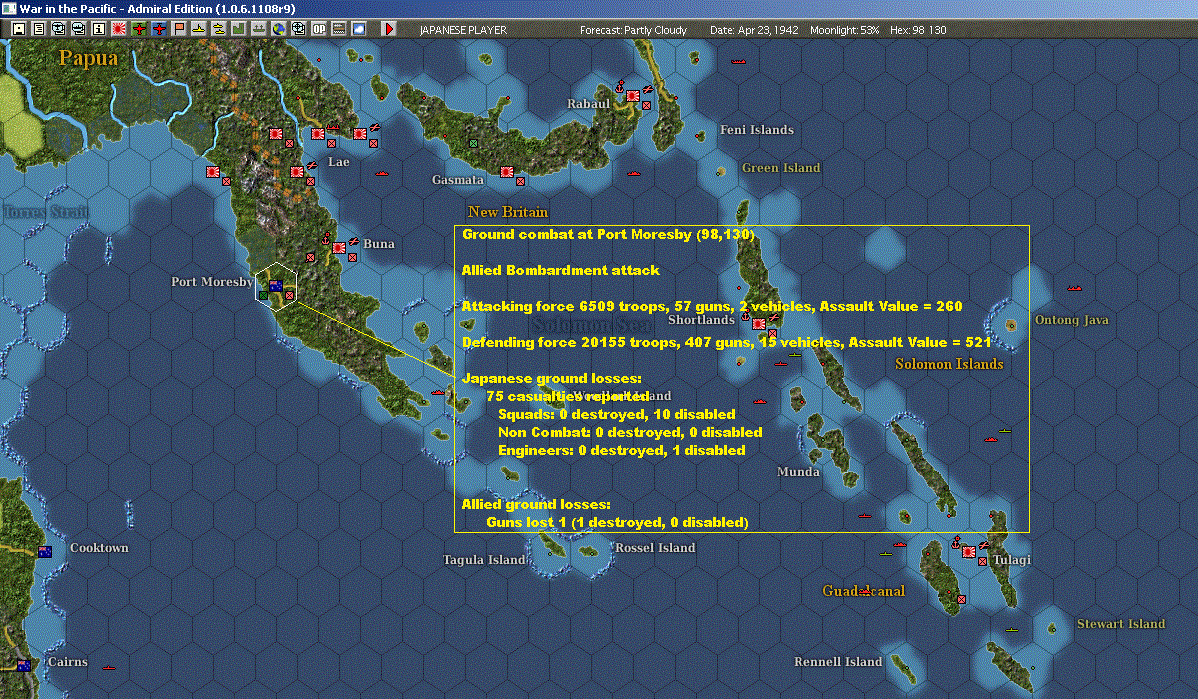Image resolution: width=1198 pixels, height=699 pixels.
Task: Select the Australian flag at Cairns
Action: [x=24, y=665]
